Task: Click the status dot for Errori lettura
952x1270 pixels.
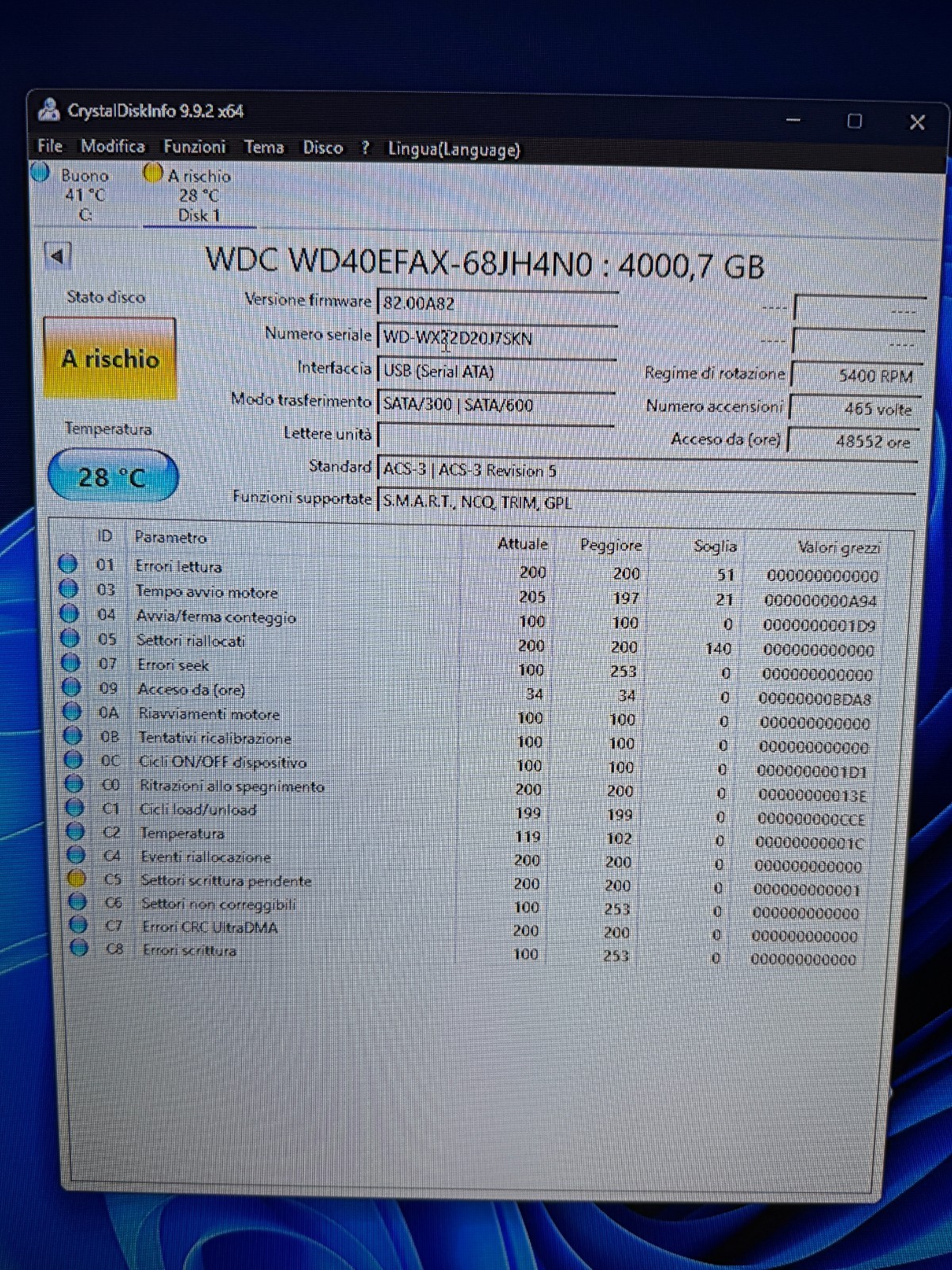Action: (67, 564)
